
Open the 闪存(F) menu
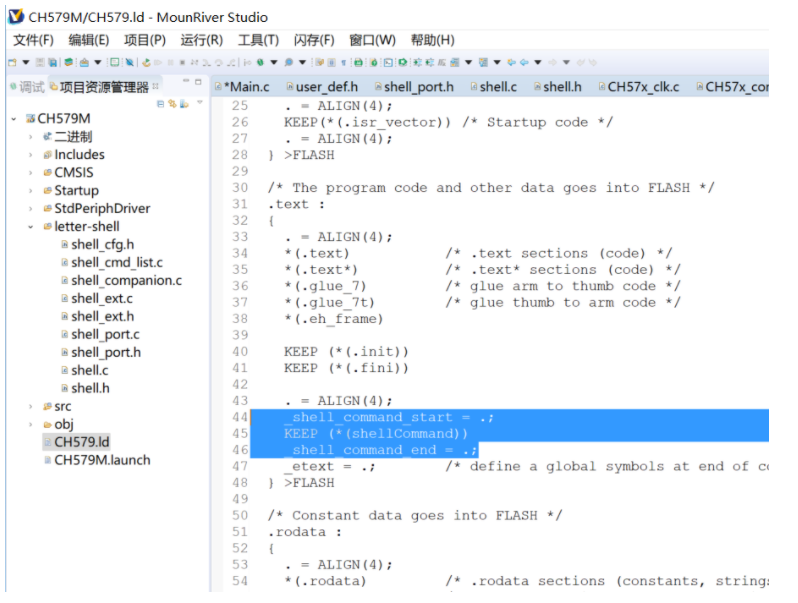313,40
